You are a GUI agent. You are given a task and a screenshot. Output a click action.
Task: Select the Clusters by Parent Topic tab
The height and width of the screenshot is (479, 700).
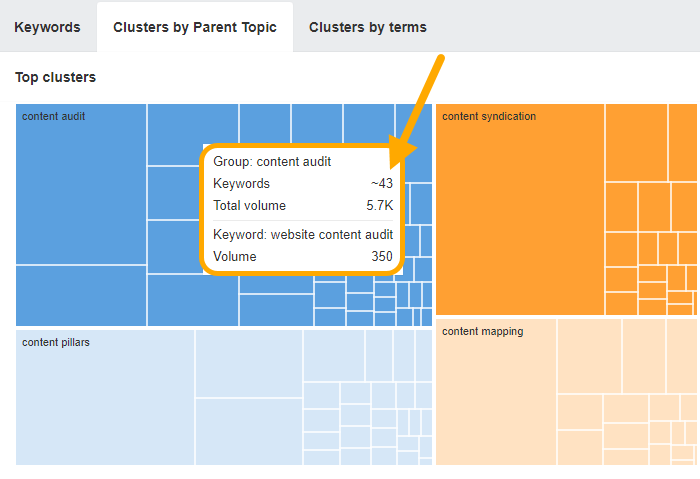[x=194, y=27]
